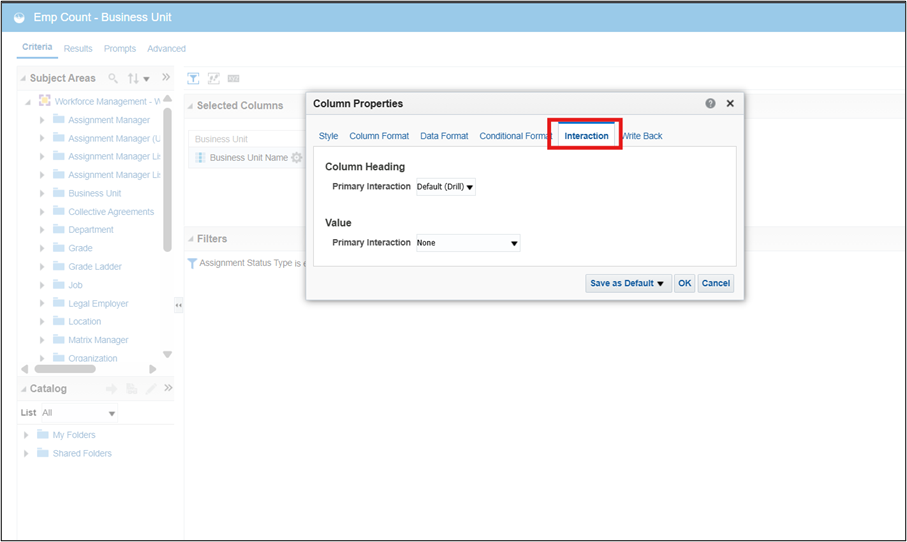Open Business Unit Name column gear options
This screenshot has height=542, width=907.
tap(296, 158)
